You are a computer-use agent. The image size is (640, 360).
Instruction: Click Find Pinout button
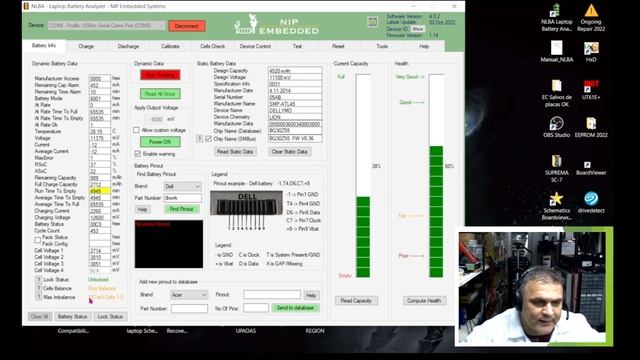[181, 209]
